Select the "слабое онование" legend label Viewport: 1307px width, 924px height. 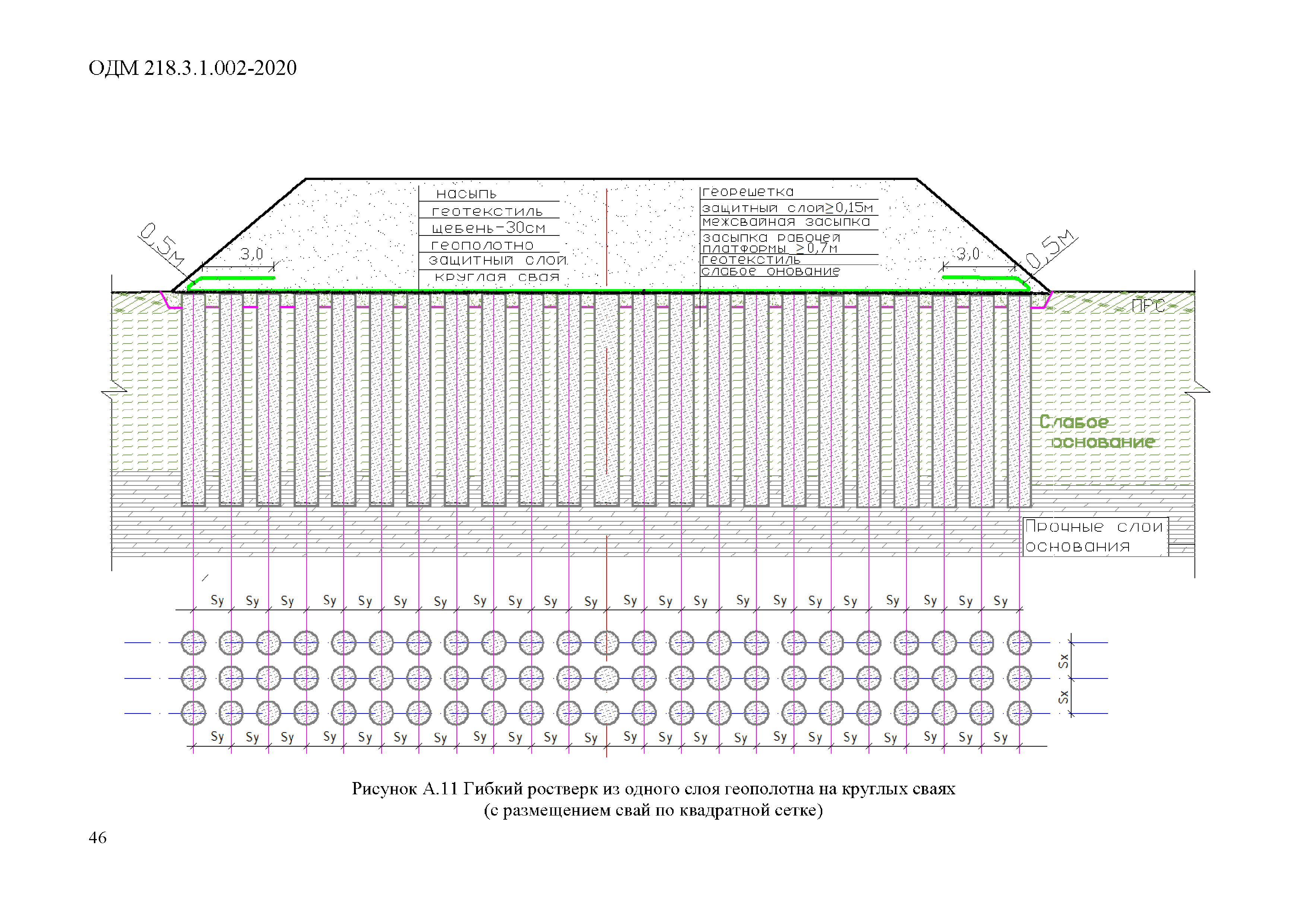tap(770, 272)
